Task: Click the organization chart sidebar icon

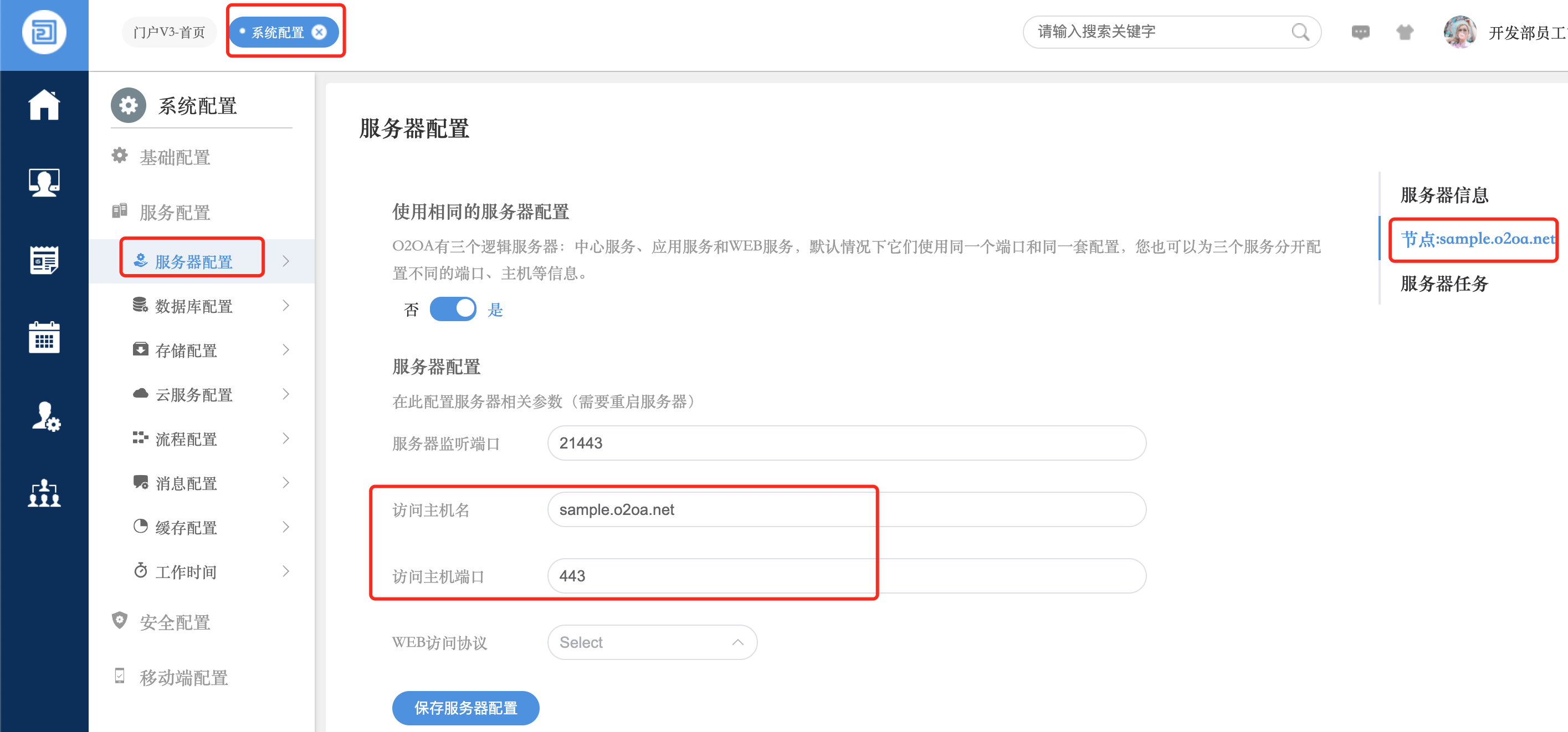Action: pyautogui.click(x=44, y=492)
